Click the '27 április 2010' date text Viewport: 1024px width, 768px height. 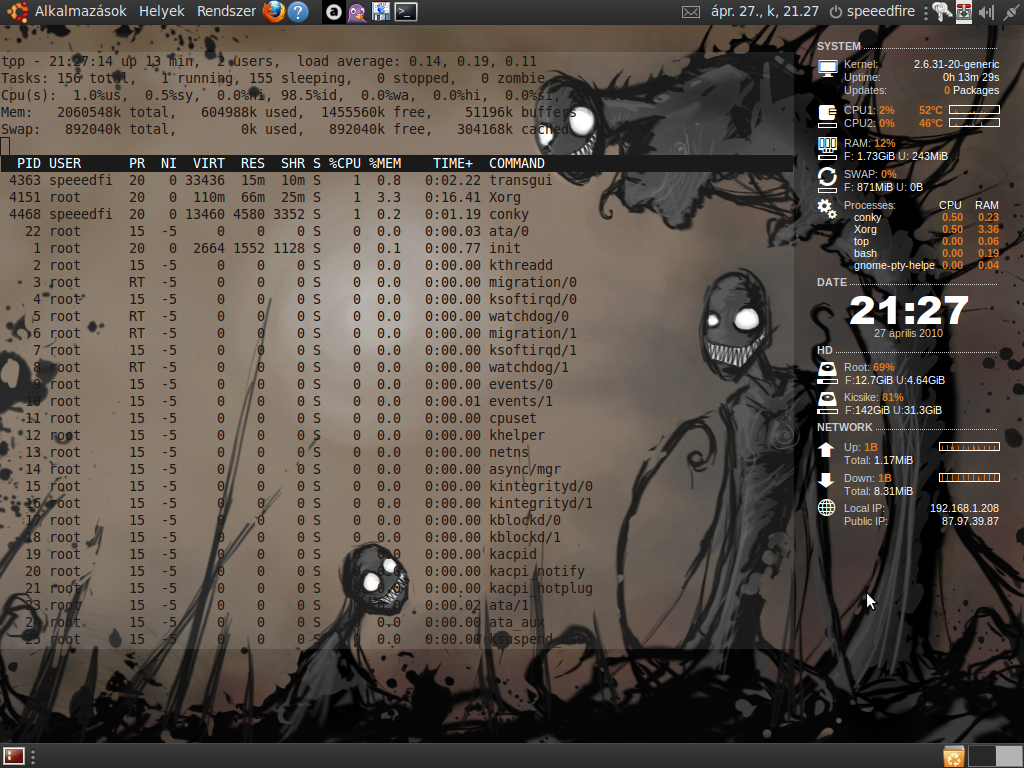coord(908,333)
